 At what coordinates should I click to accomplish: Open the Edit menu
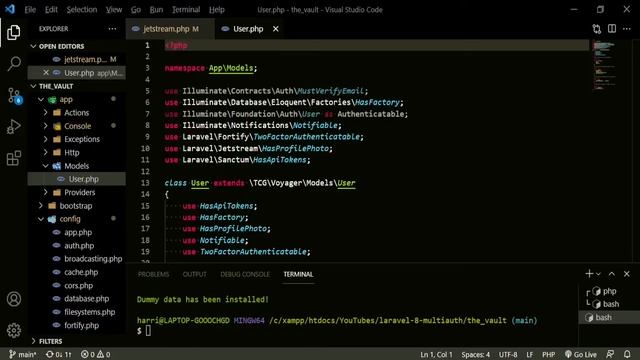click(51, 9)
